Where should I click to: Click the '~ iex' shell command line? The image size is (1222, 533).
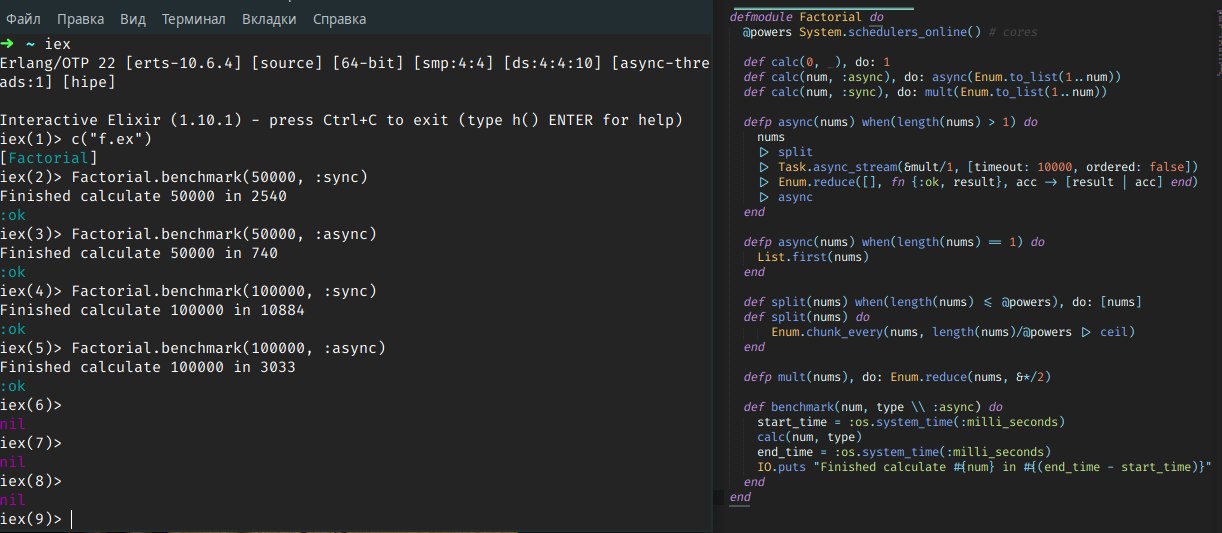tap(35, 44)
